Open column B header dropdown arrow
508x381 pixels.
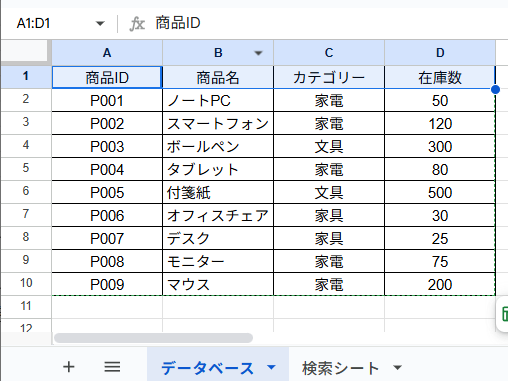pos(258,53)
